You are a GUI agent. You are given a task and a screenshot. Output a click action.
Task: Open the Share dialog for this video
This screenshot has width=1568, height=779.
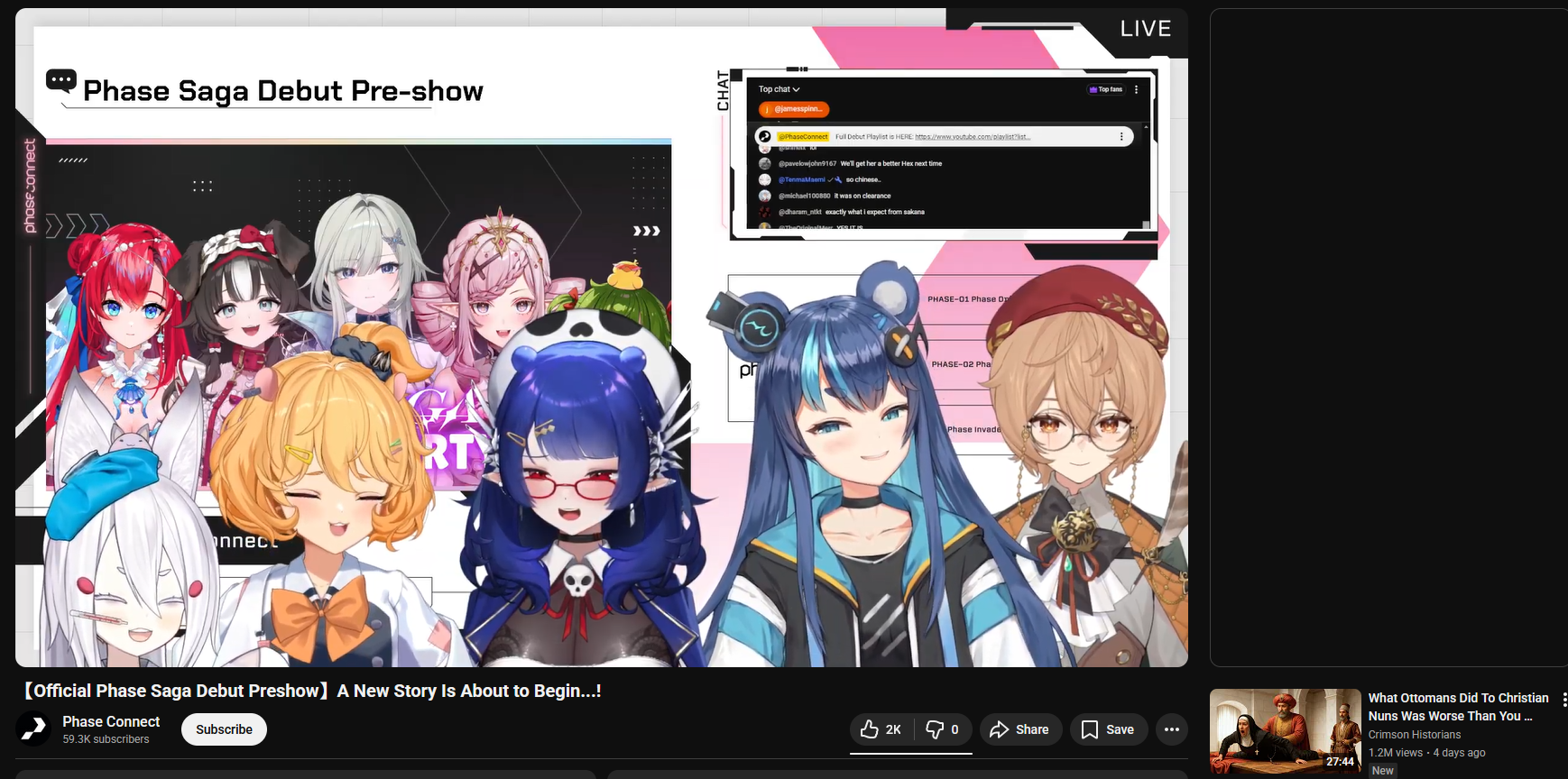tap(1019, 729)
